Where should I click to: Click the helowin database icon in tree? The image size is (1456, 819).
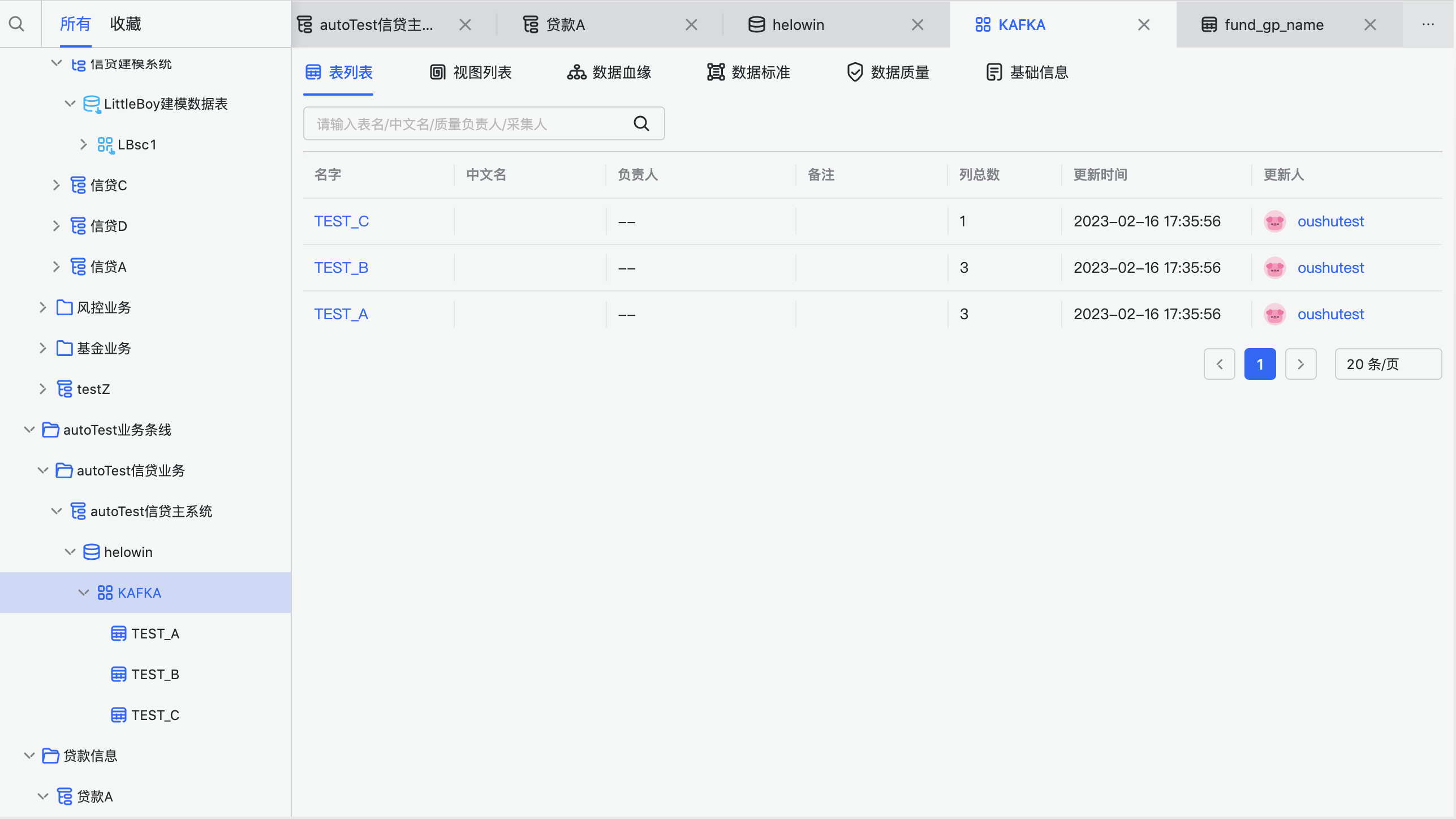(92, 552)
